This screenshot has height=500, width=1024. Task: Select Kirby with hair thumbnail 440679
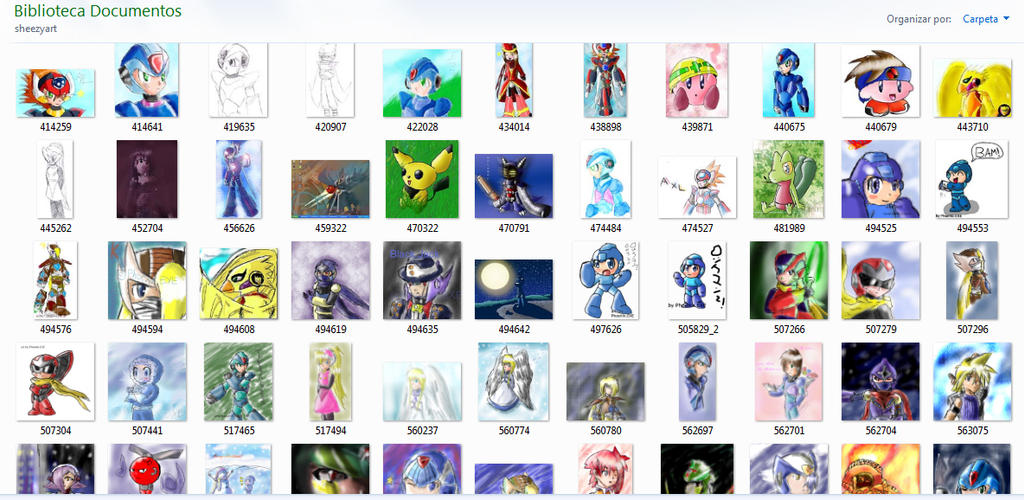click(x=880, y=81)
